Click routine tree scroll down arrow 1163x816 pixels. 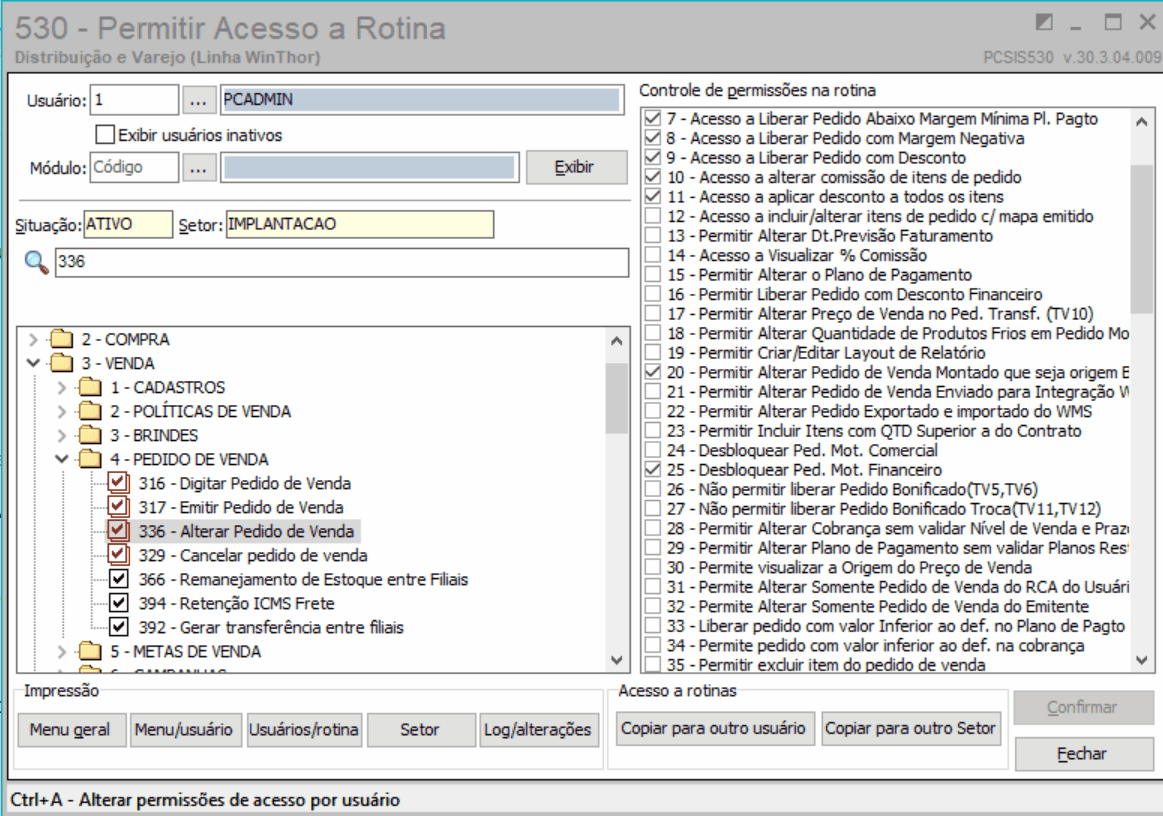[616, 659]
